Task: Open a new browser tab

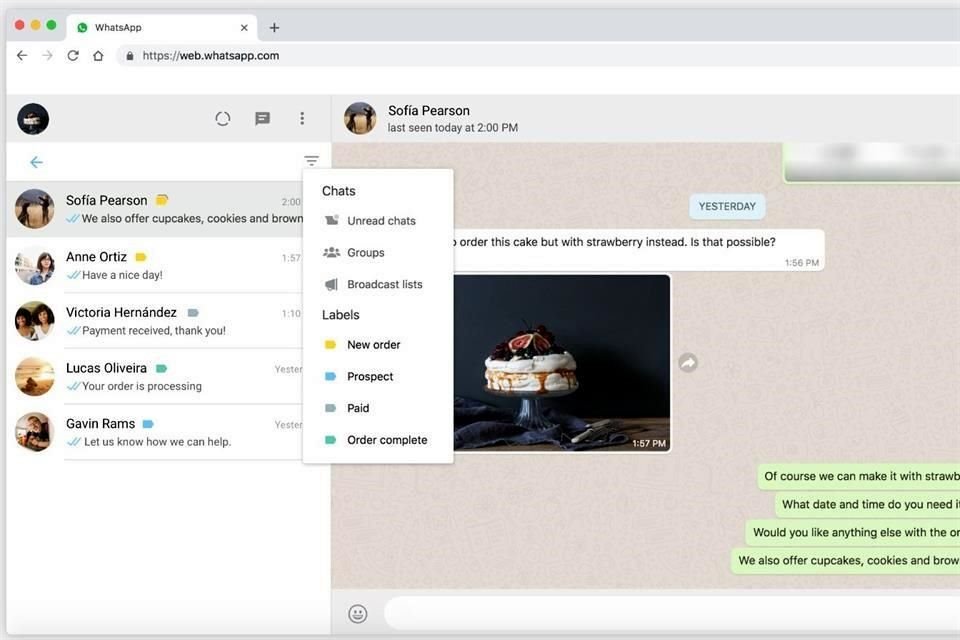Action: [274, 27]
